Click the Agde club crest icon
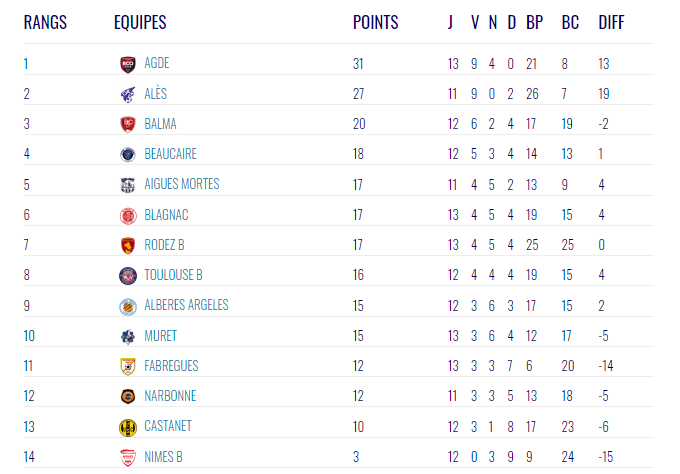Screen dimensions: 680x474 coord(128,64)
